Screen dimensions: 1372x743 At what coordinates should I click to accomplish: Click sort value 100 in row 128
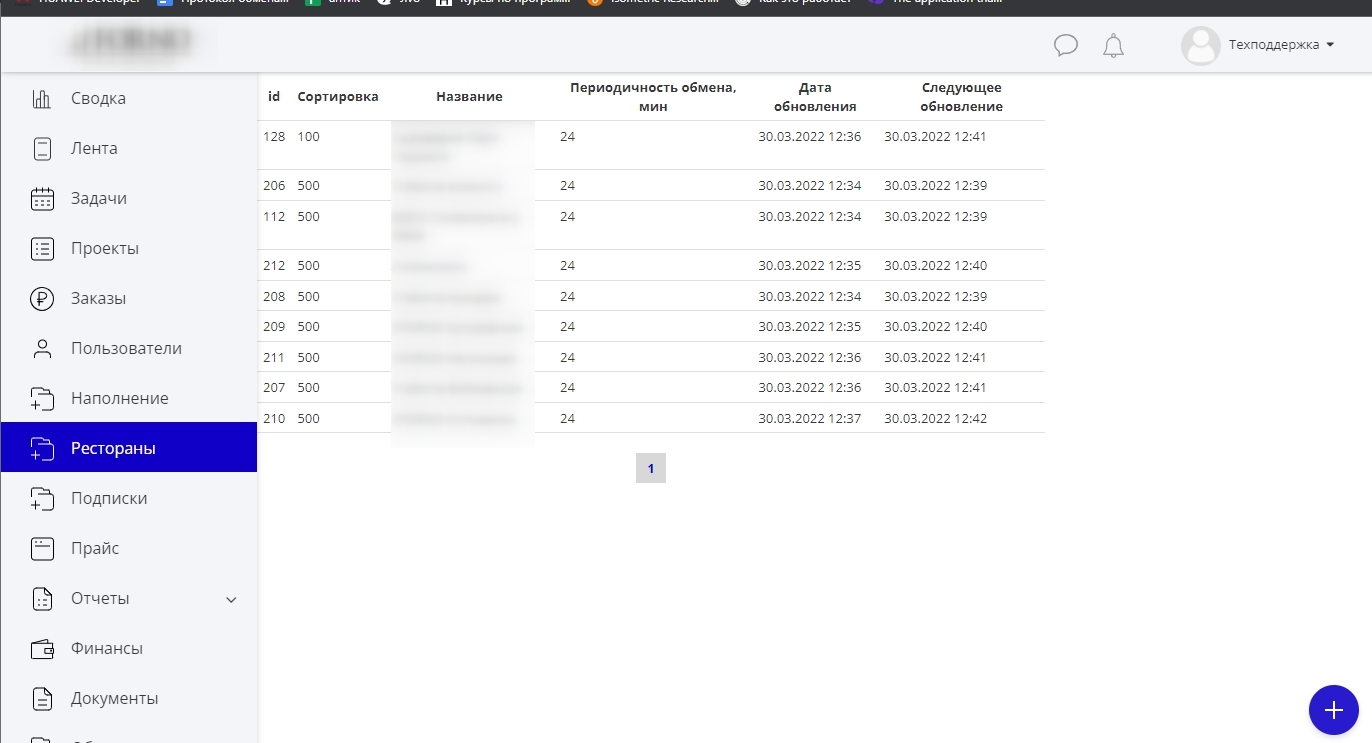click(309, 136)
